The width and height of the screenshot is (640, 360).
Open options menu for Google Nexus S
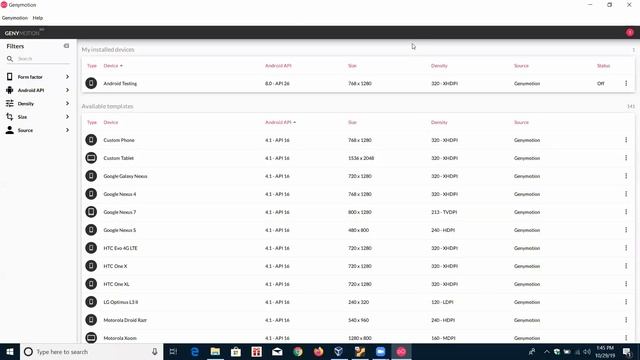626,230
